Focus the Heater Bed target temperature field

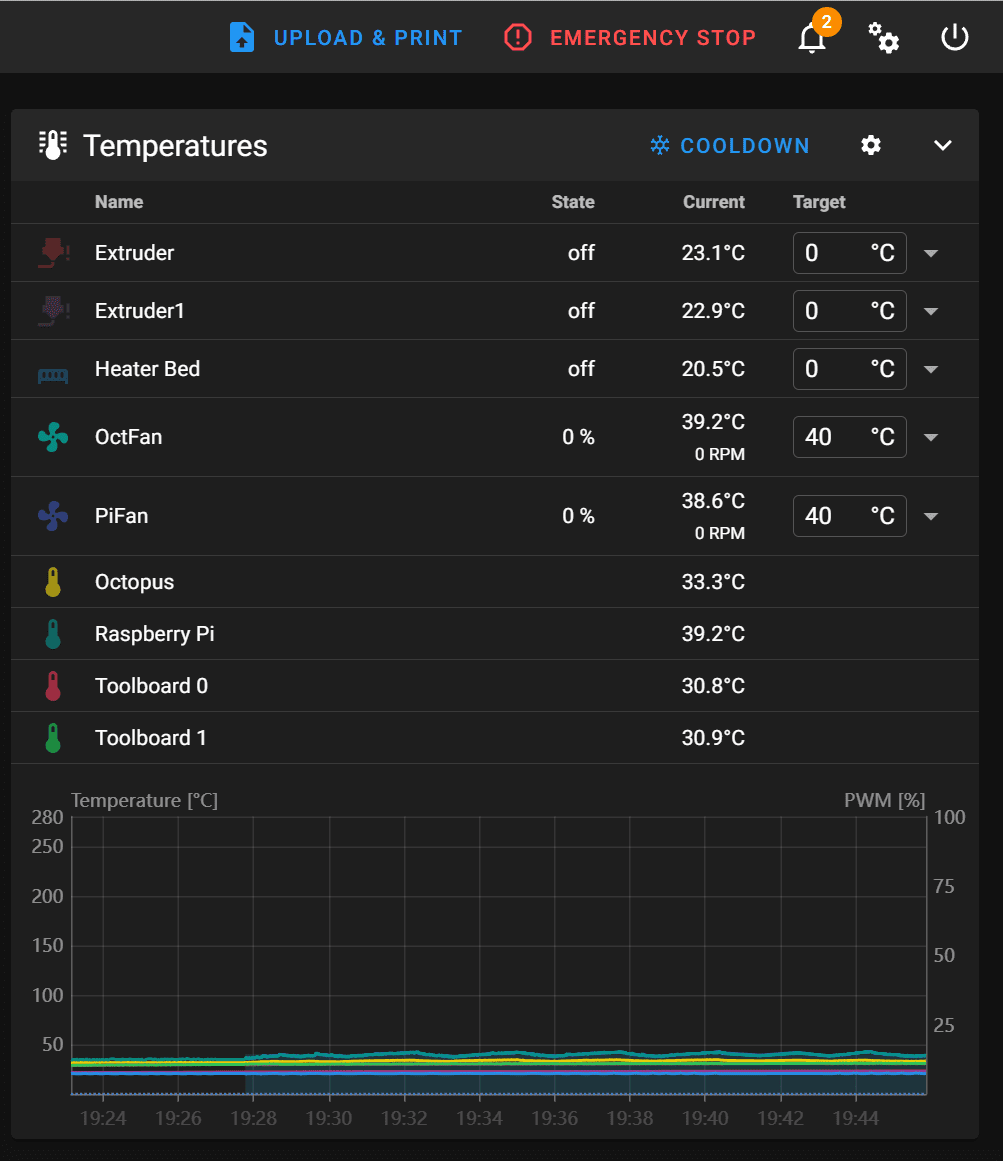849,369
